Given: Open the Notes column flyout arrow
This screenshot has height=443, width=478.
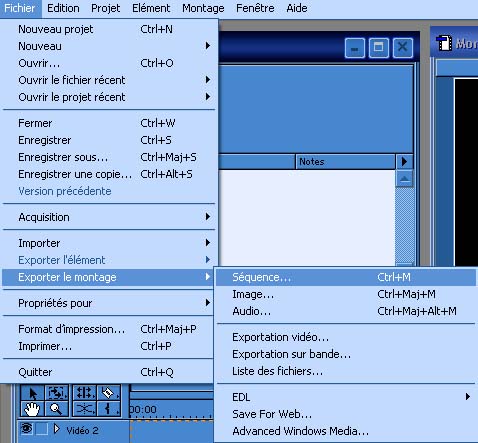Looking at the screenshot, I should click(404, 162).
